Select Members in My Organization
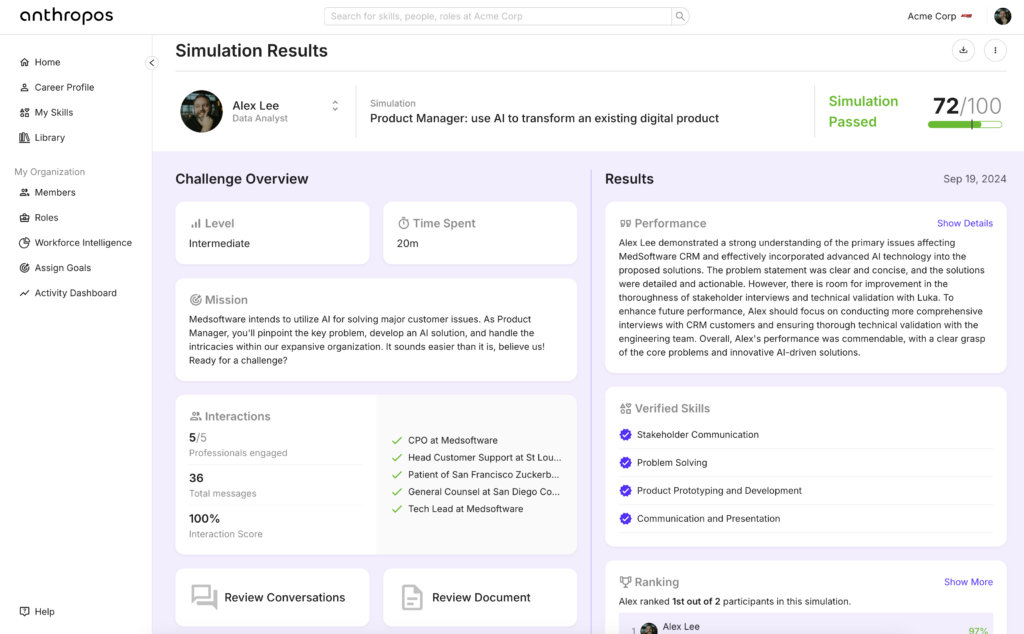Image resolution: width=1024 pixels, height=634 pixels. (22, 192)
